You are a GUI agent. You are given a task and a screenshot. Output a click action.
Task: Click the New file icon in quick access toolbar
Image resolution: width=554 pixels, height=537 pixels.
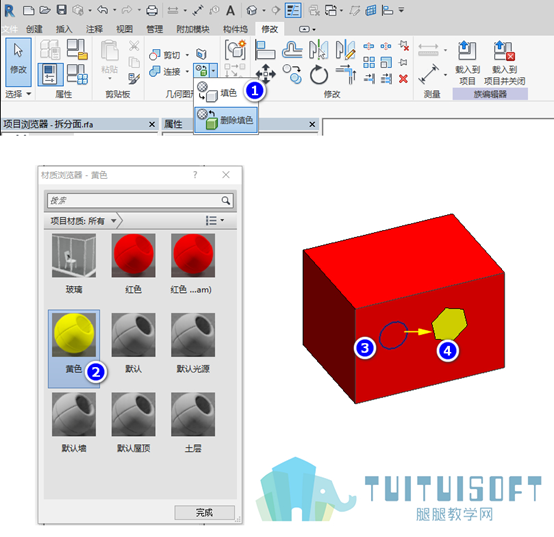[28, 11]
